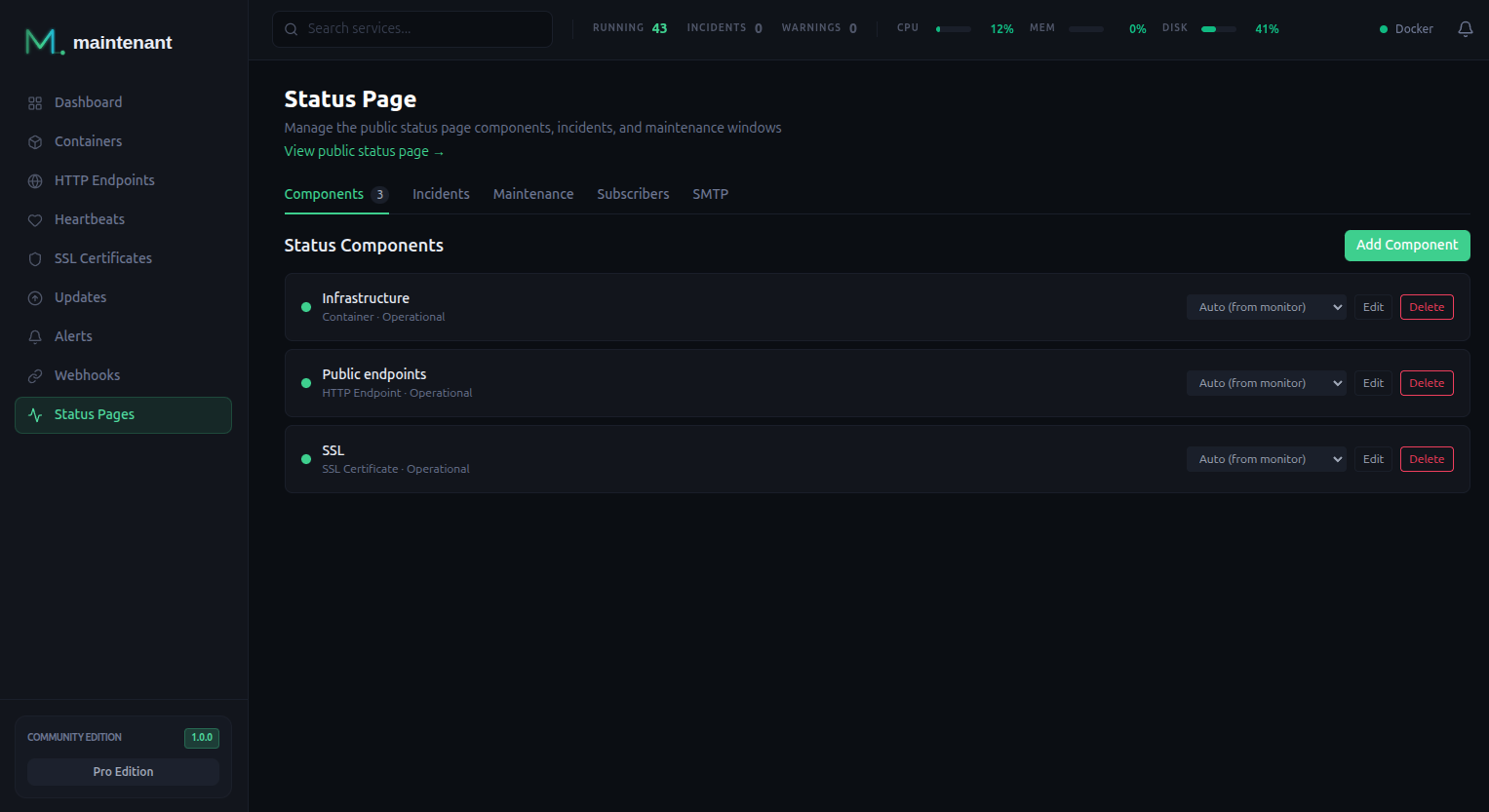
Task: Open the notification bell in the top bar
Action: [1466, 29]
